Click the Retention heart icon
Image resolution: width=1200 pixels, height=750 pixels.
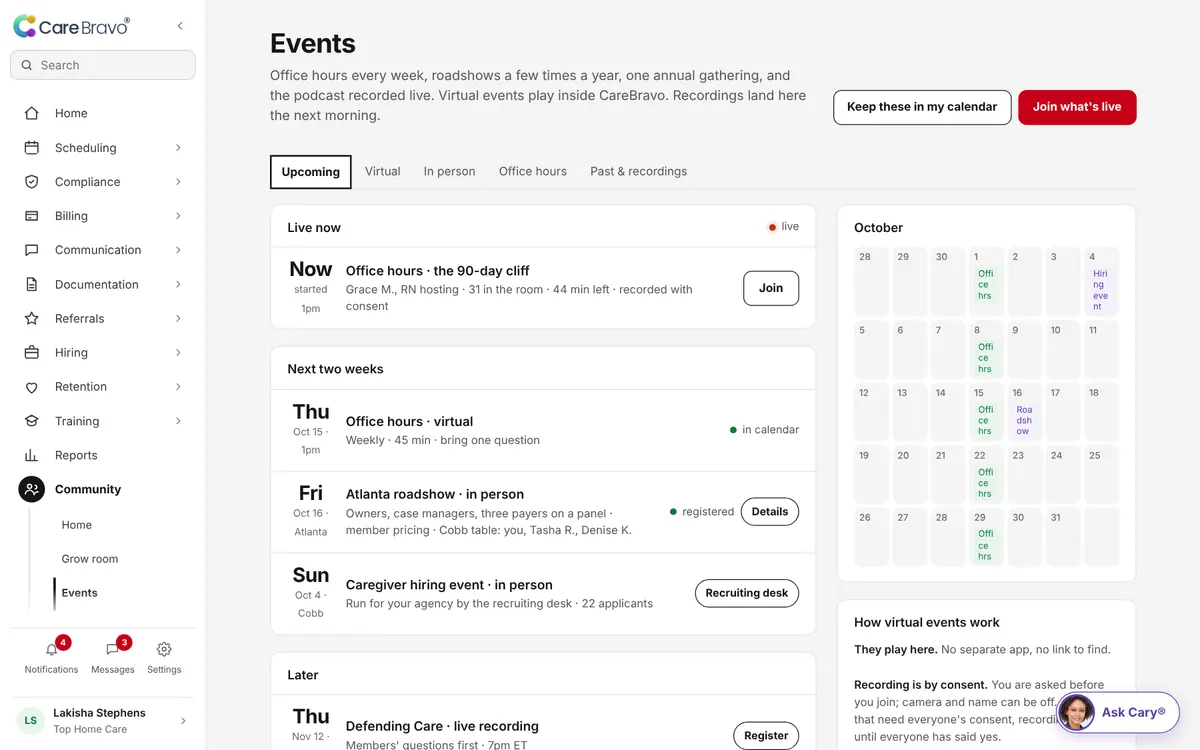point(32,387)
